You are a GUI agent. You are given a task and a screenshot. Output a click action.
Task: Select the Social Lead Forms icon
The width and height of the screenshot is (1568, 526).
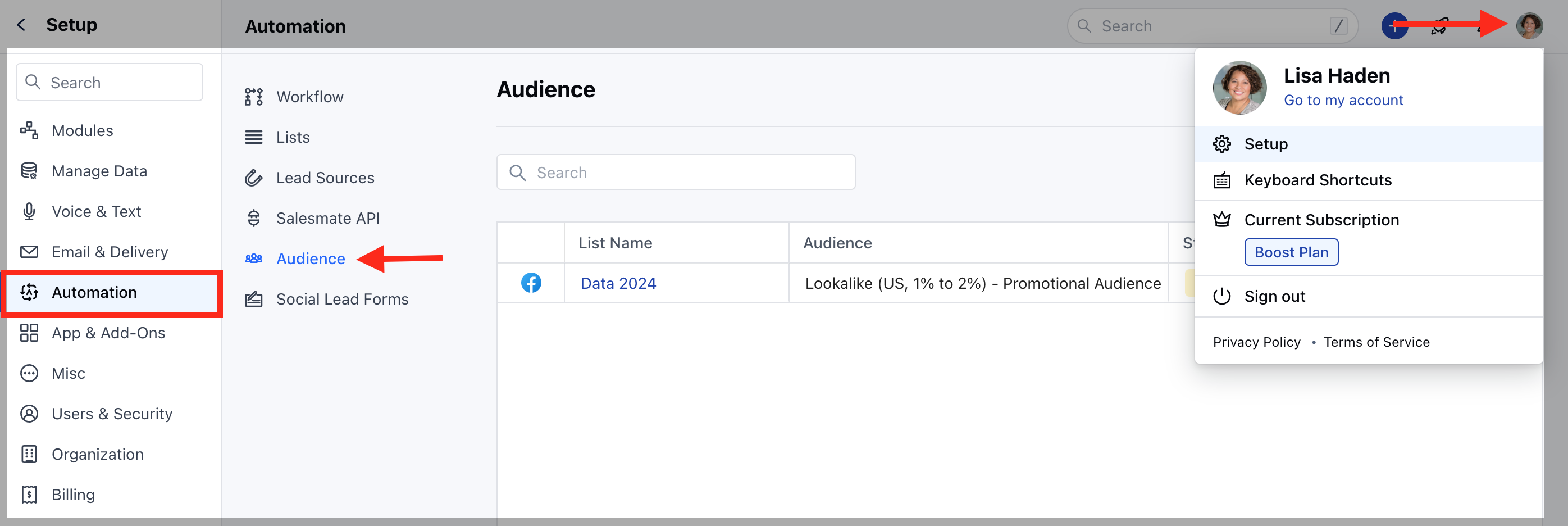pyautogui.click(x=254, y=298)
